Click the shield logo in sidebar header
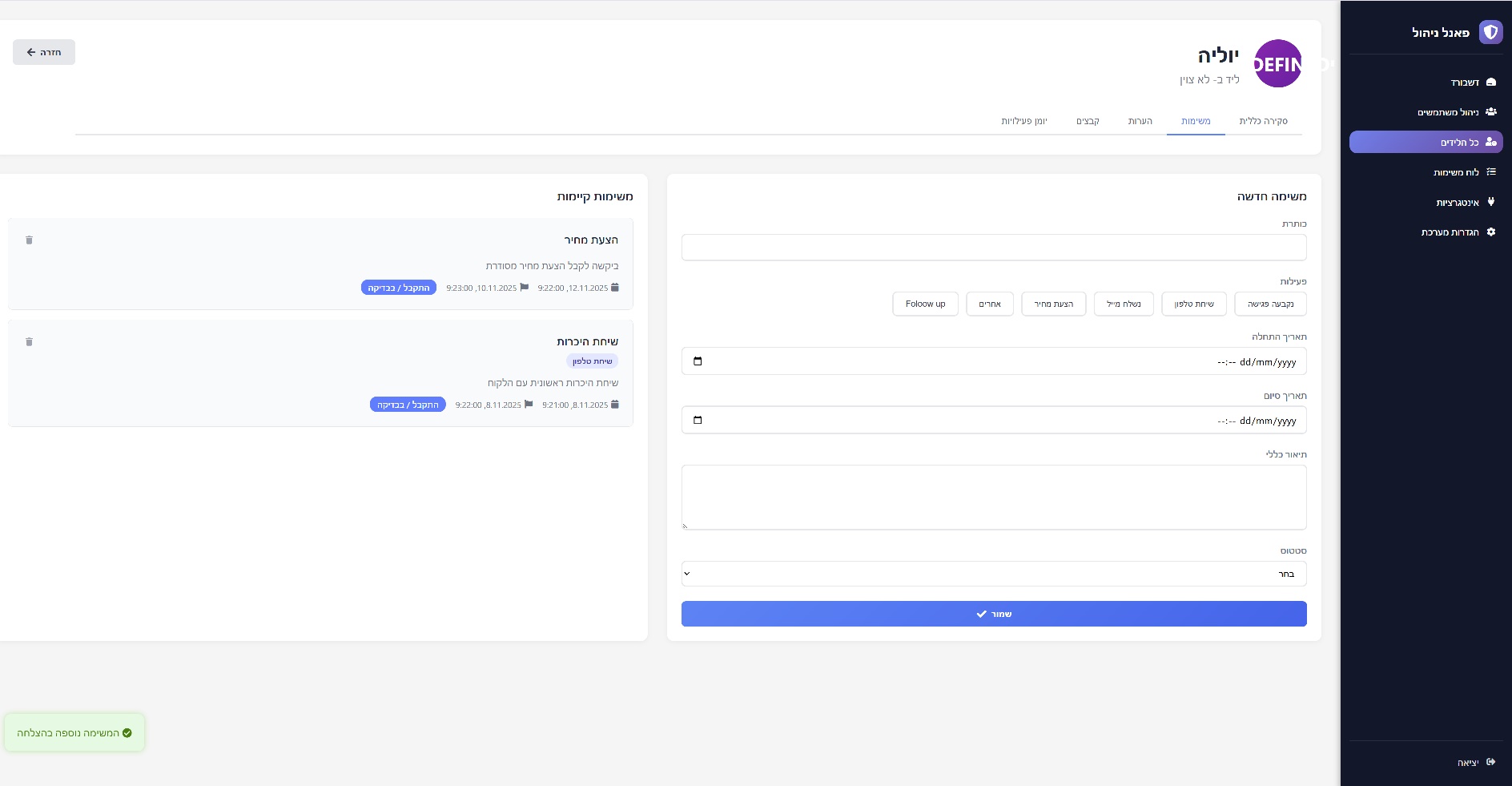This screenshot has height=786, width=1512. 1490,32
